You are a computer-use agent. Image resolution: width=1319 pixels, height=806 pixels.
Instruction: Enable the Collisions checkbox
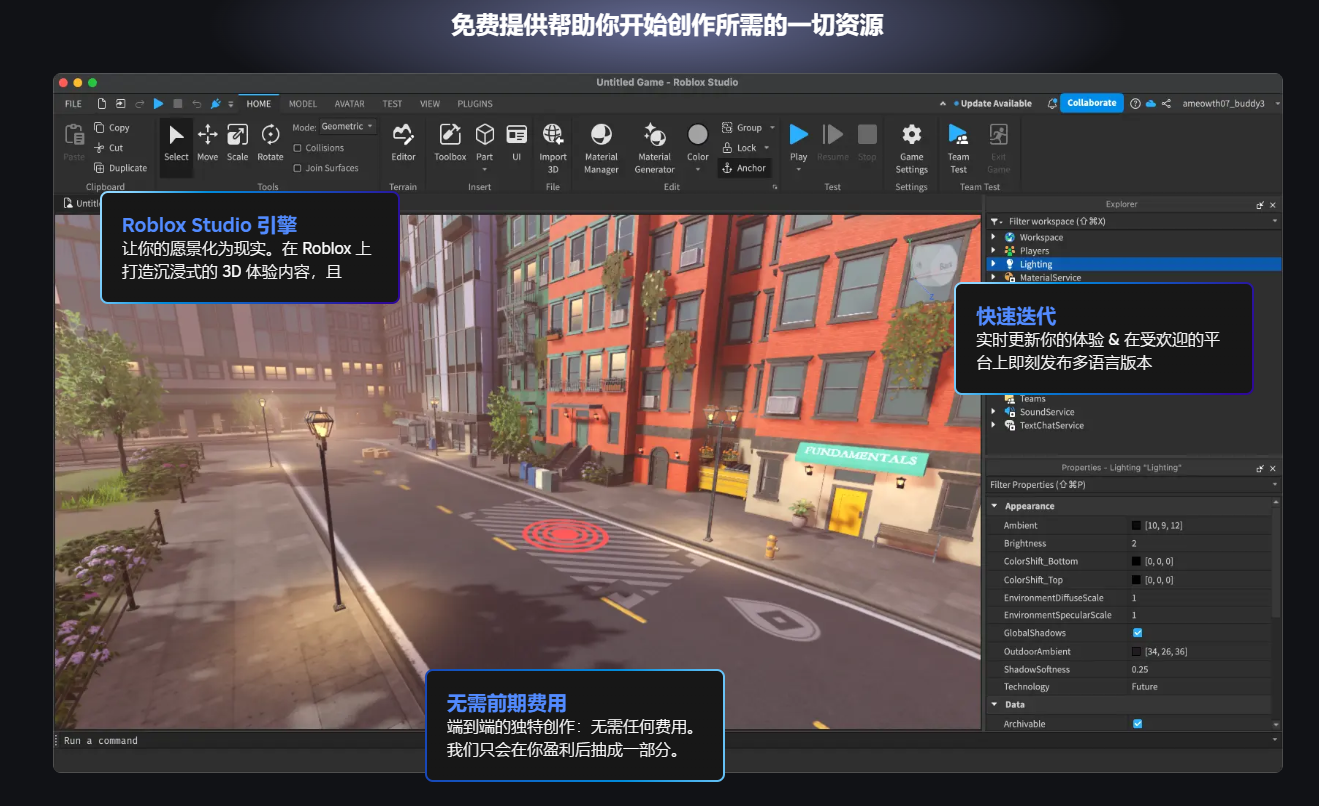click(297, 148)
